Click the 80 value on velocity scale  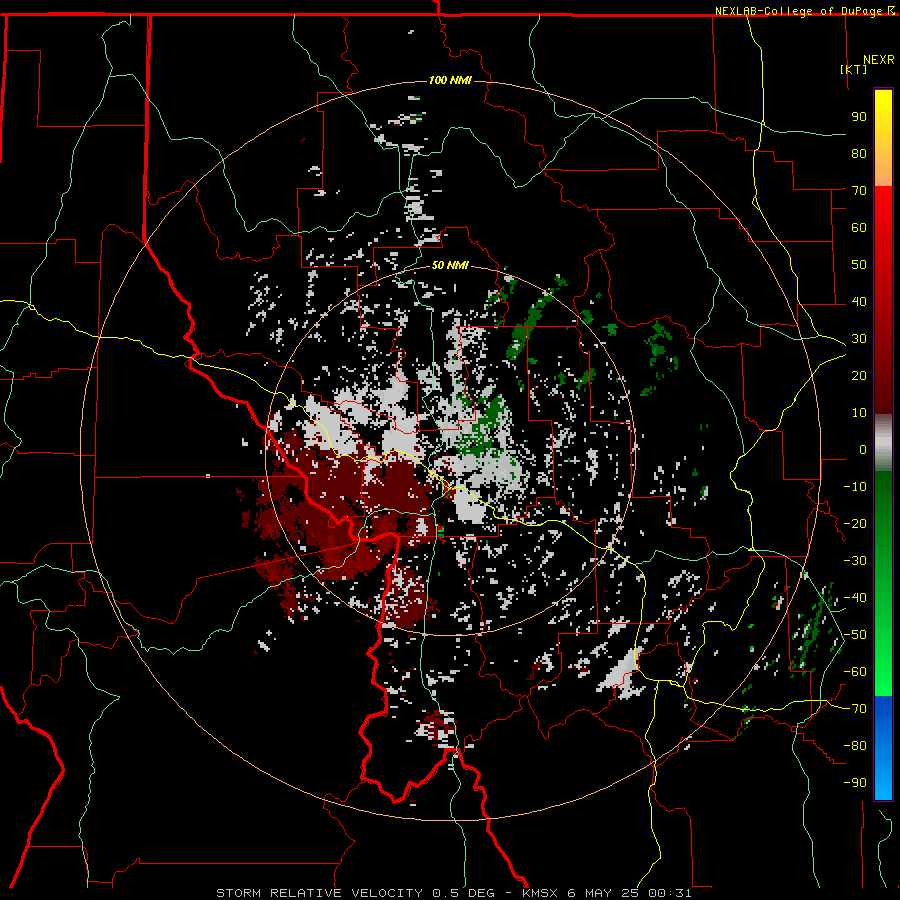point(859,154)
